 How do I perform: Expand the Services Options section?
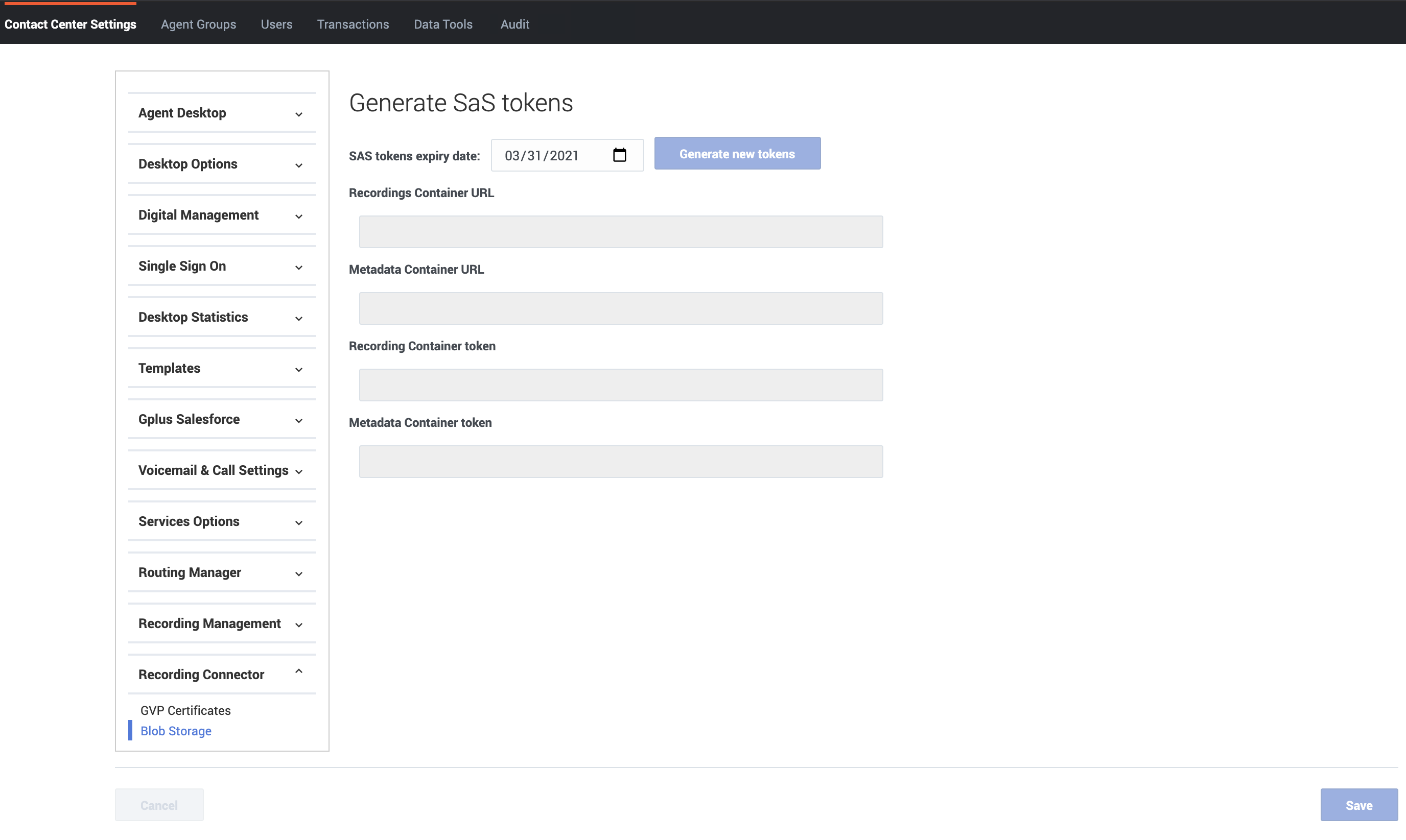click(x=222, y=521)
